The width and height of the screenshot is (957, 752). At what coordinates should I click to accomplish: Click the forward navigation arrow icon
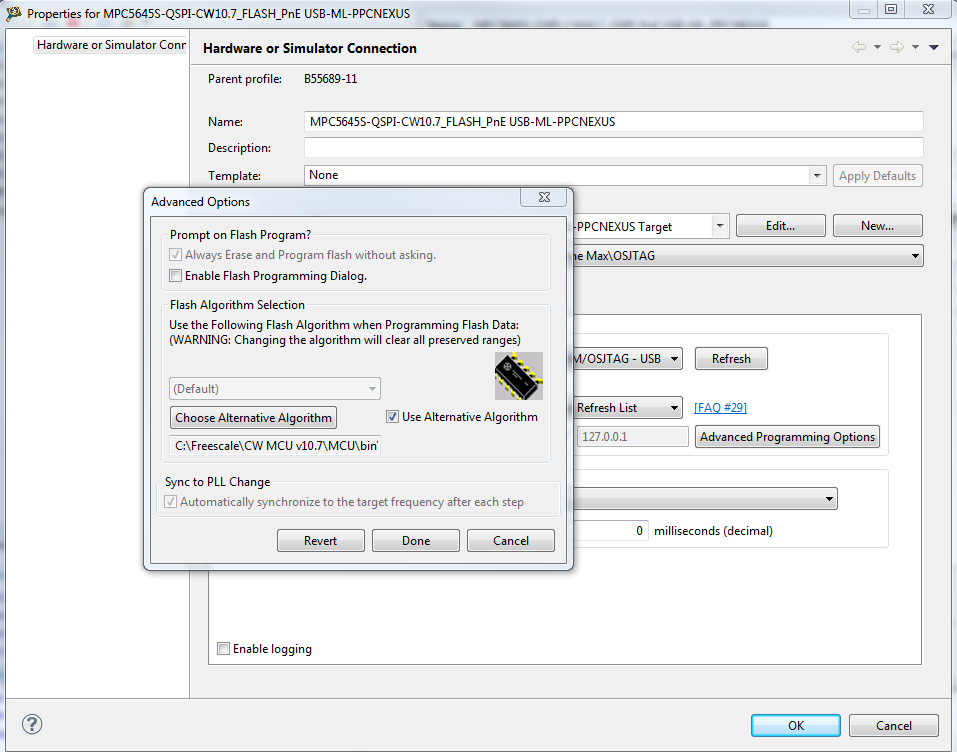point(897,47)
